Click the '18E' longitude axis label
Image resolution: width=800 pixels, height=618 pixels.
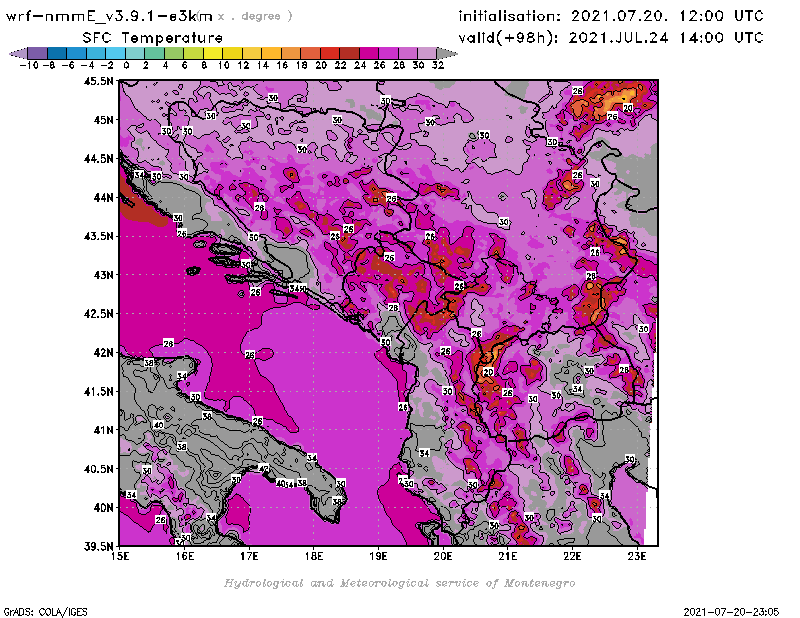pyautogui.click(x=314, y=556)
